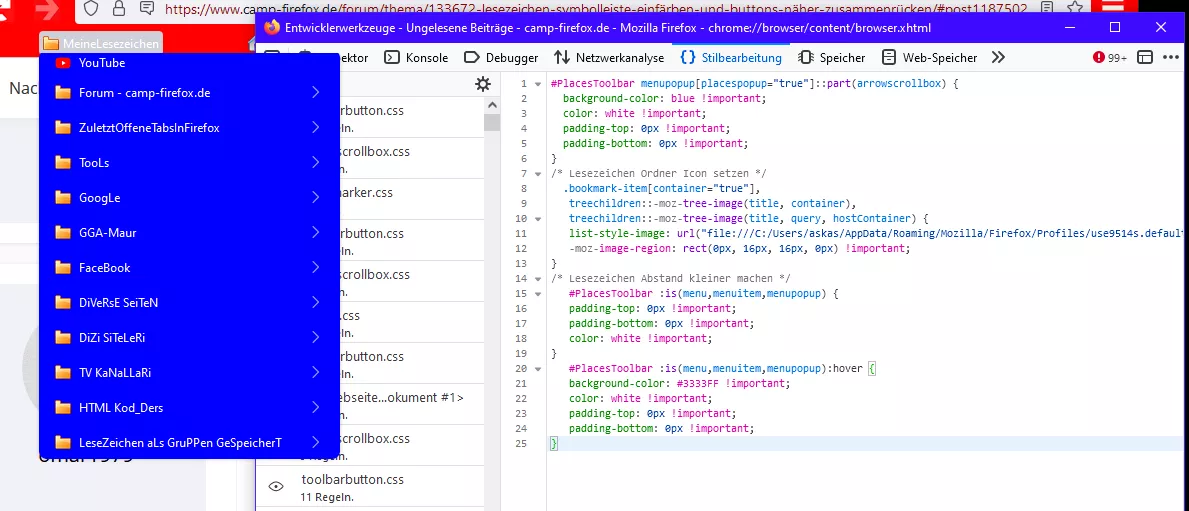Click the padlock site security icon
This screenshot has width=1189, height=511.
click(x=119, y=9)
